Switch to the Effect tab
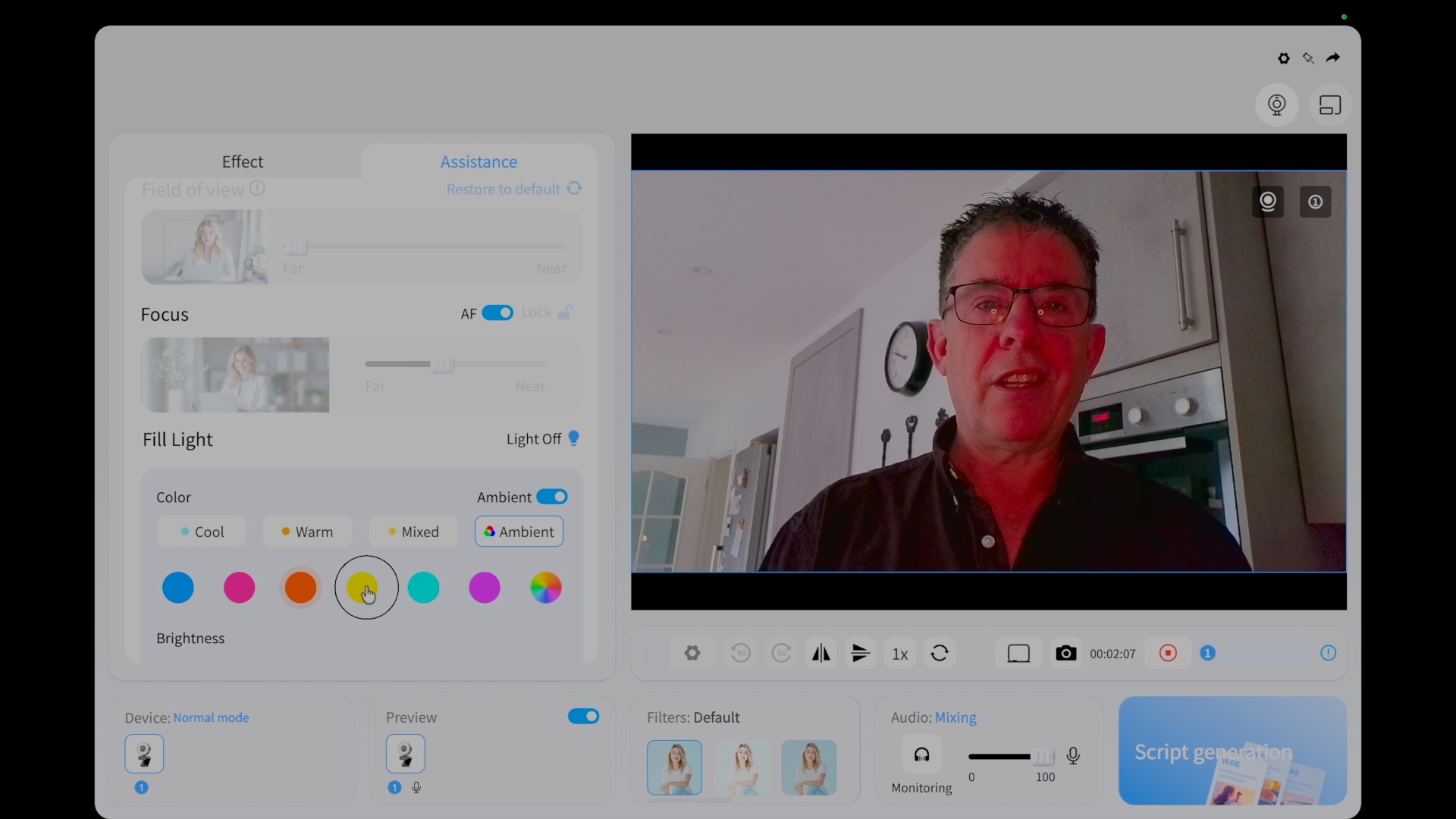 pos(243,162)
